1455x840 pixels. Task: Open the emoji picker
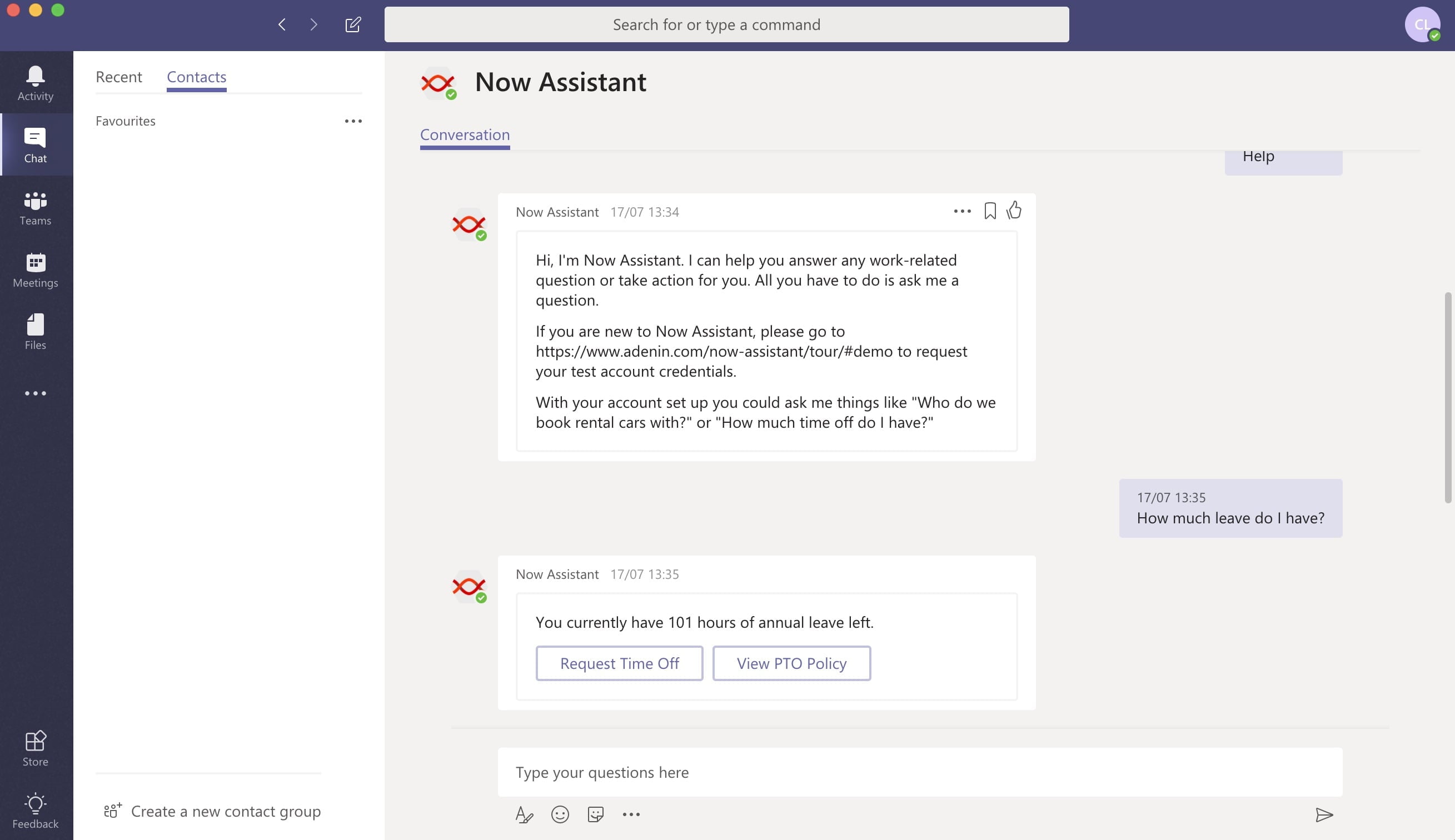(560, 814)
